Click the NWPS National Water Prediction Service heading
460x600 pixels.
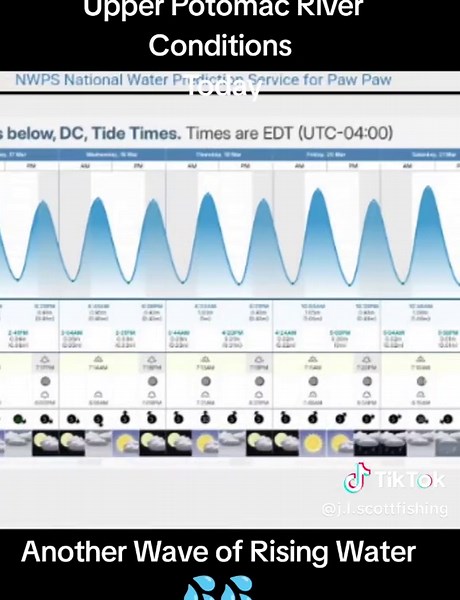point(203,80)
